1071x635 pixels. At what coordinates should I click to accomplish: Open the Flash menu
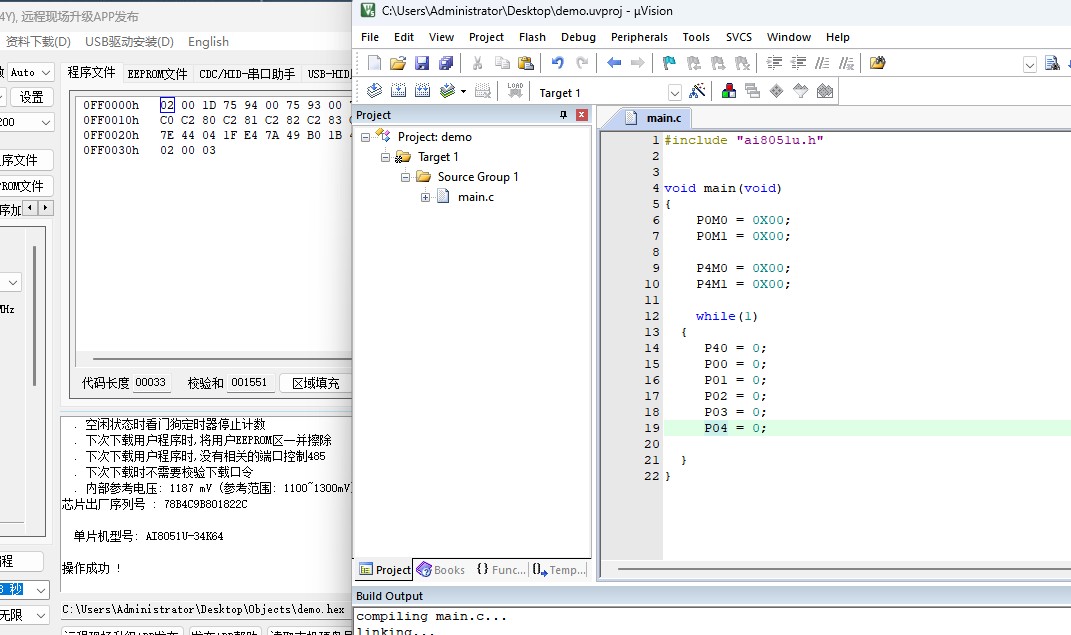point(532,37)
